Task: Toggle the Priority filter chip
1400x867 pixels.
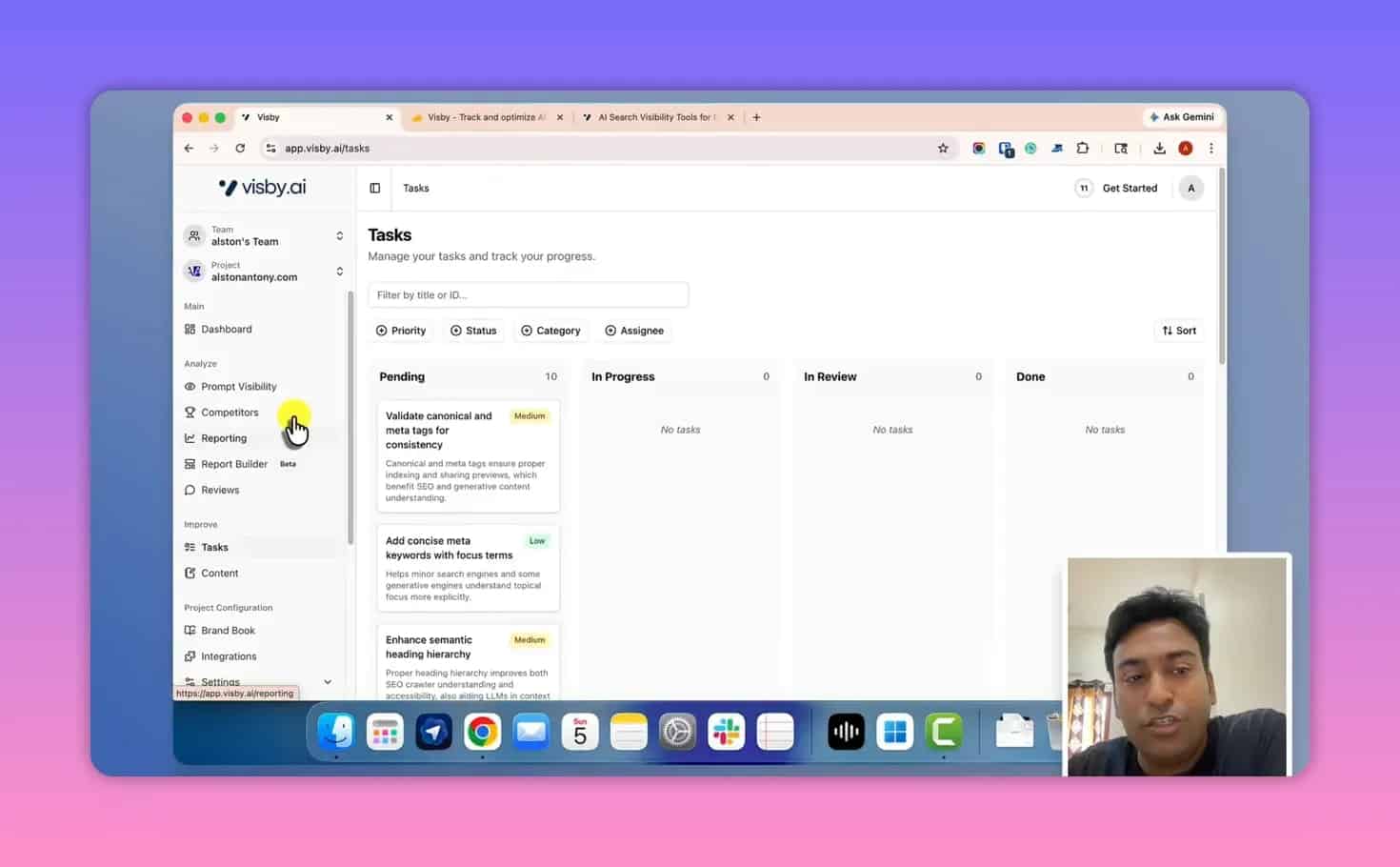Action: click(x=400, y=330)
